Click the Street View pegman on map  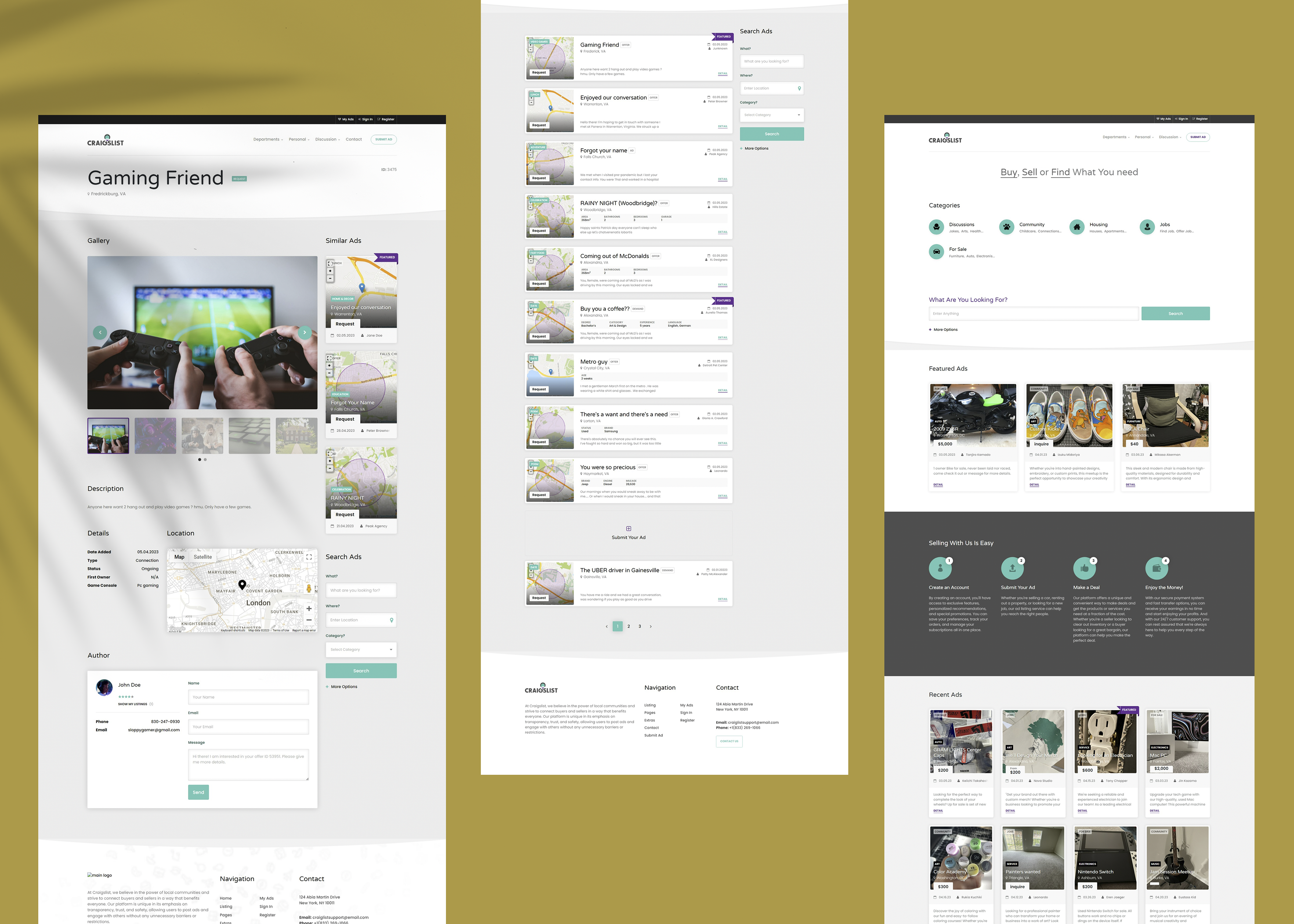[x=309, y=588]
